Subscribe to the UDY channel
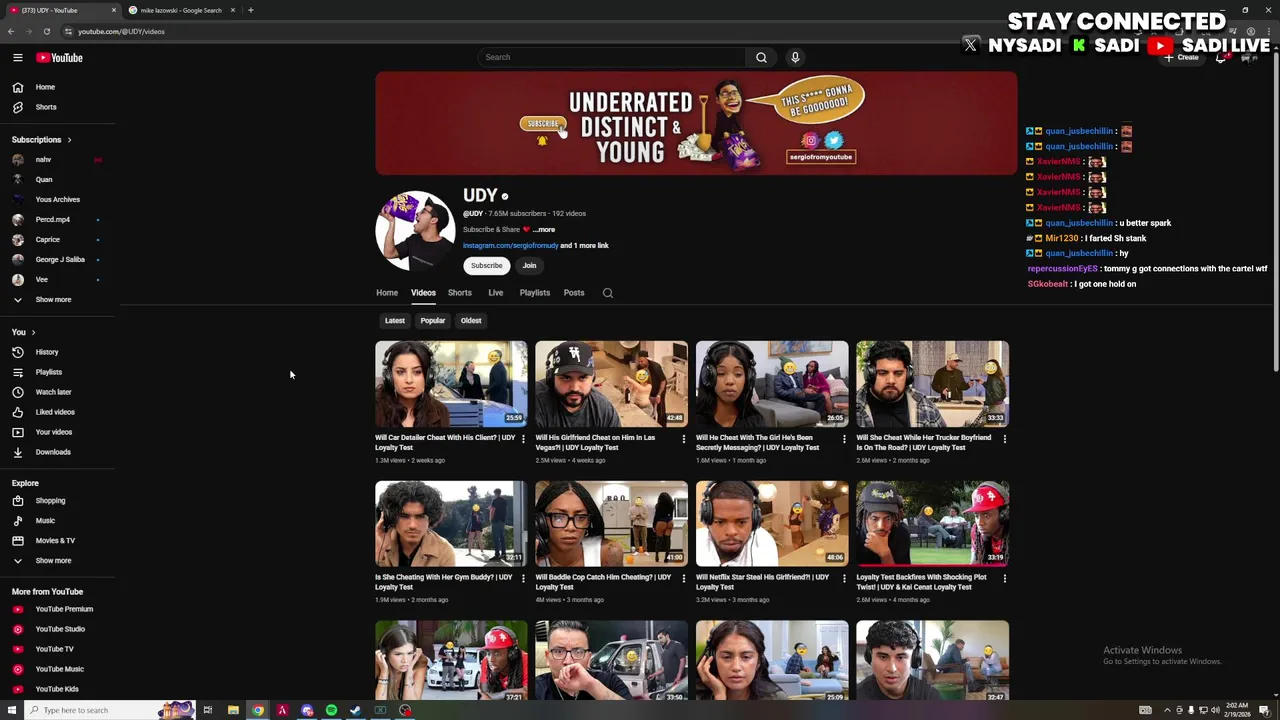This screenshot has width=1280, height=720. click(x=487, y=266)
